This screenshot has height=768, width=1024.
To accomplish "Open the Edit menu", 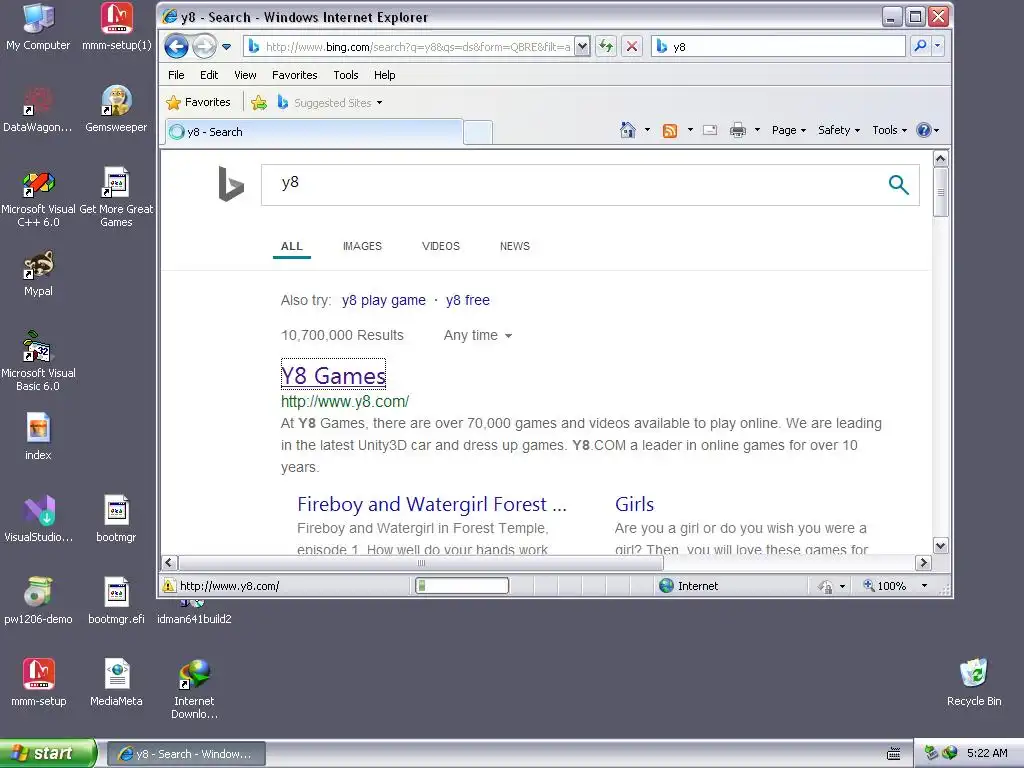I will click(209, 75).
